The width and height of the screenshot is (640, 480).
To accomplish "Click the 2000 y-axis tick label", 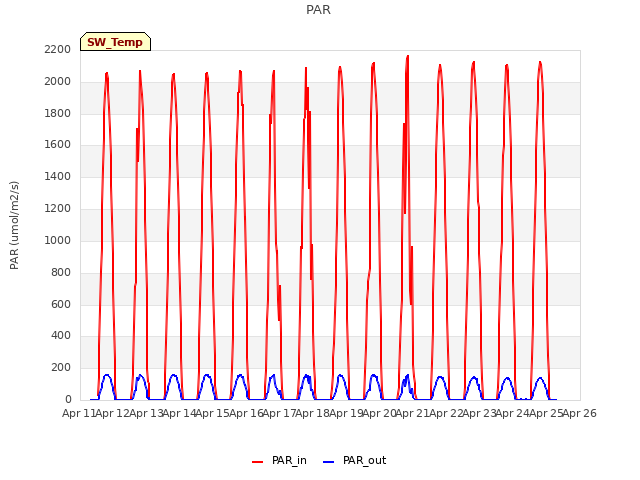I will [58, 81].
